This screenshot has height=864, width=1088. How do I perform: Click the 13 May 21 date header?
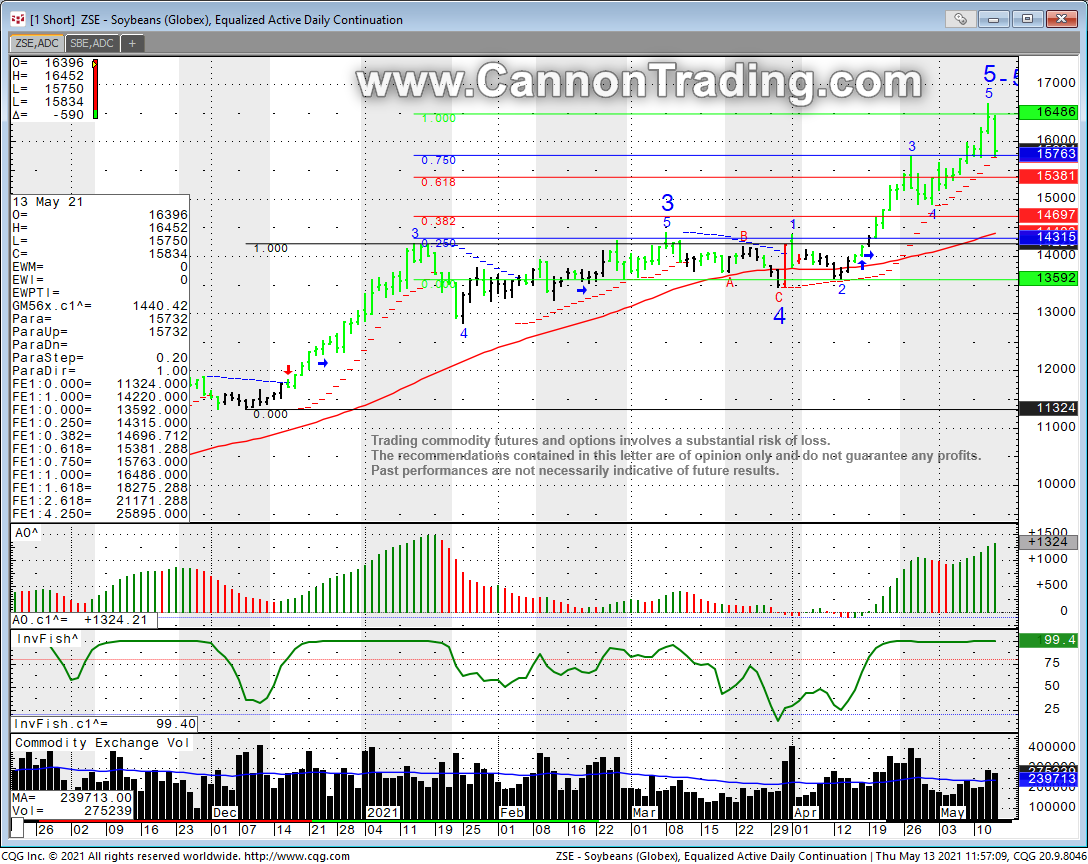click(x=48, y=202)
